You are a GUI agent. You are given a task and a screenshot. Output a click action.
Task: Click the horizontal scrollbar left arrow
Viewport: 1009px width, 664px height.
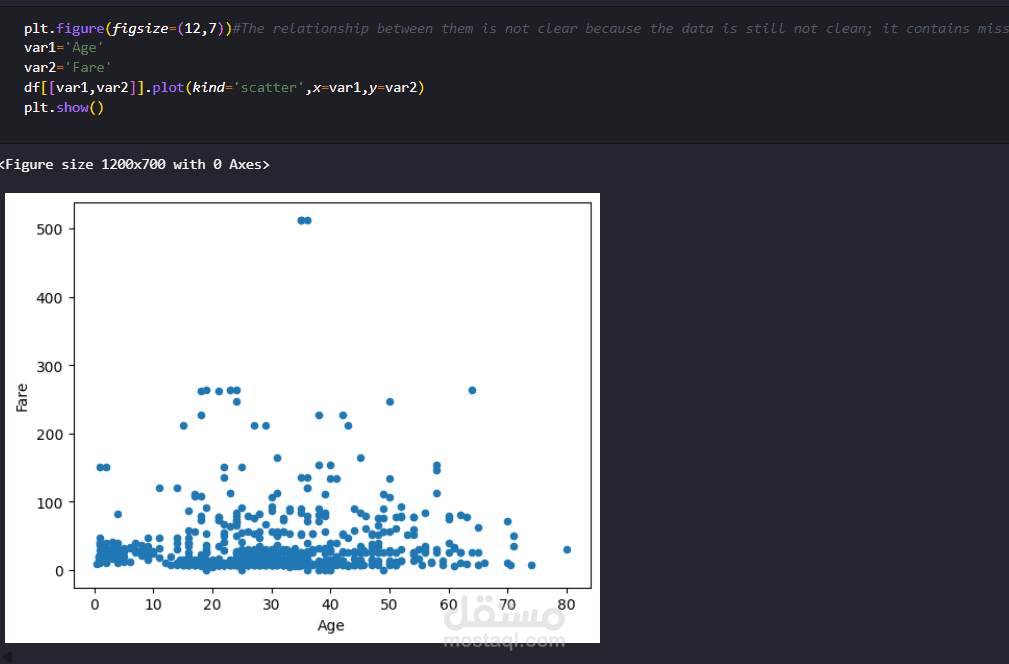tap(5, 657)
